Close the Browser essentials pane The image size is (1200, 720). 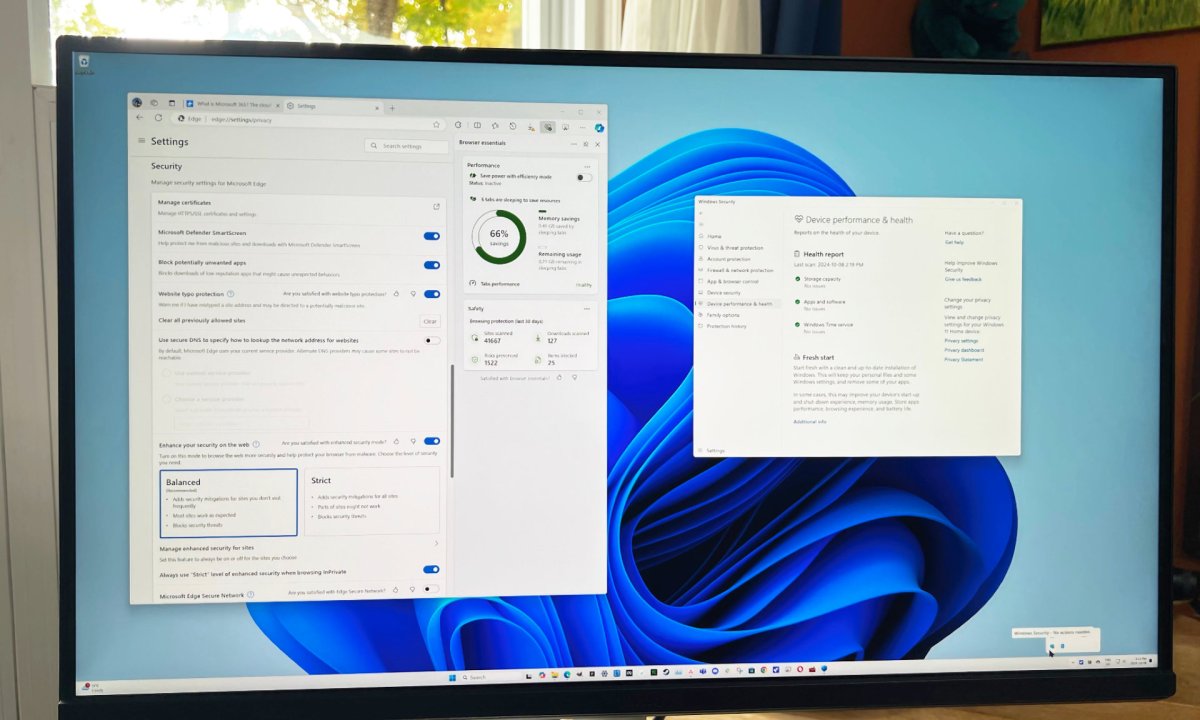[x=598, y=144]
